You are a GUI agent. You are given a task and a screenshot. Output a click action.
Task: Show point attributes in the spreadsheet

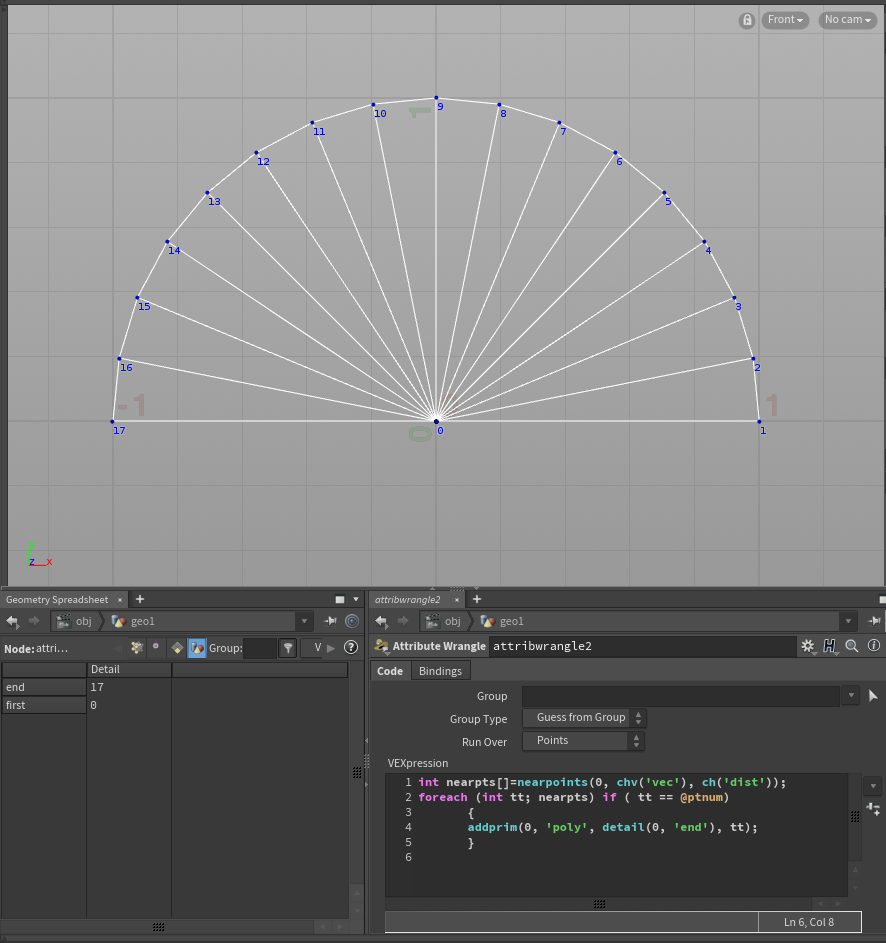click(x=136, y=648)
